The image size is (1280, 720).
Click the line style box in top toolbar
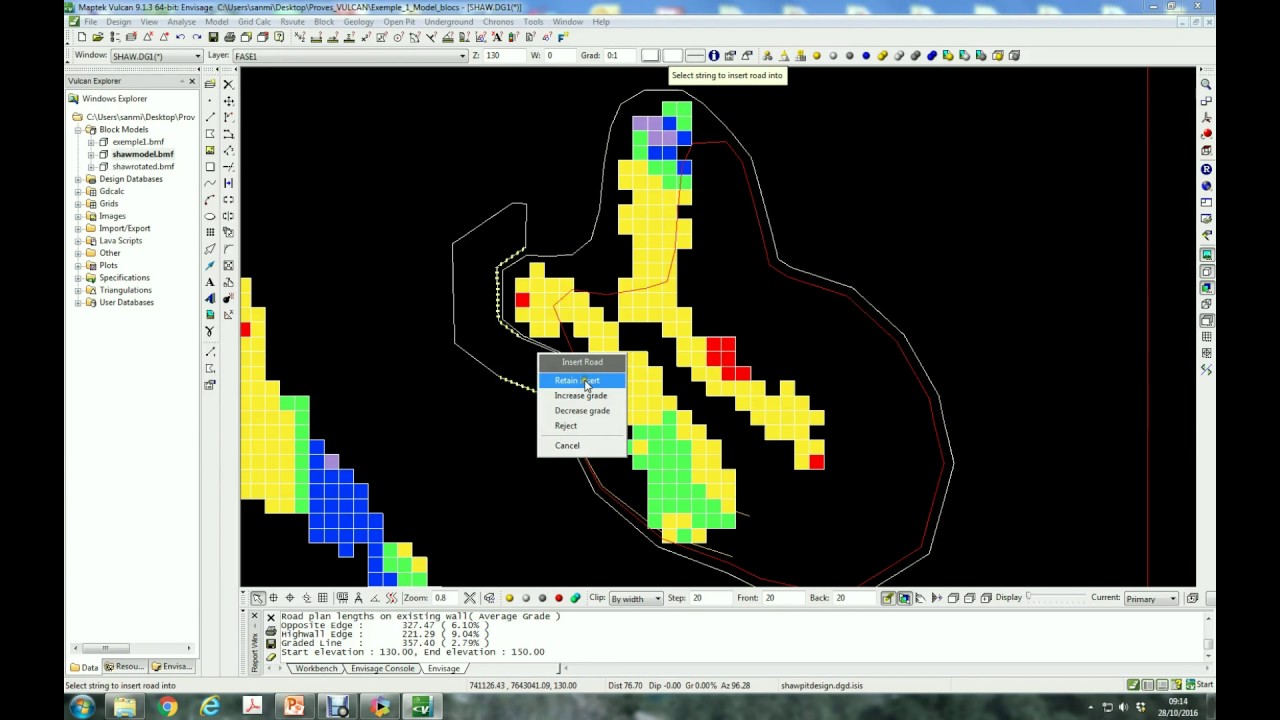point(695,56)
